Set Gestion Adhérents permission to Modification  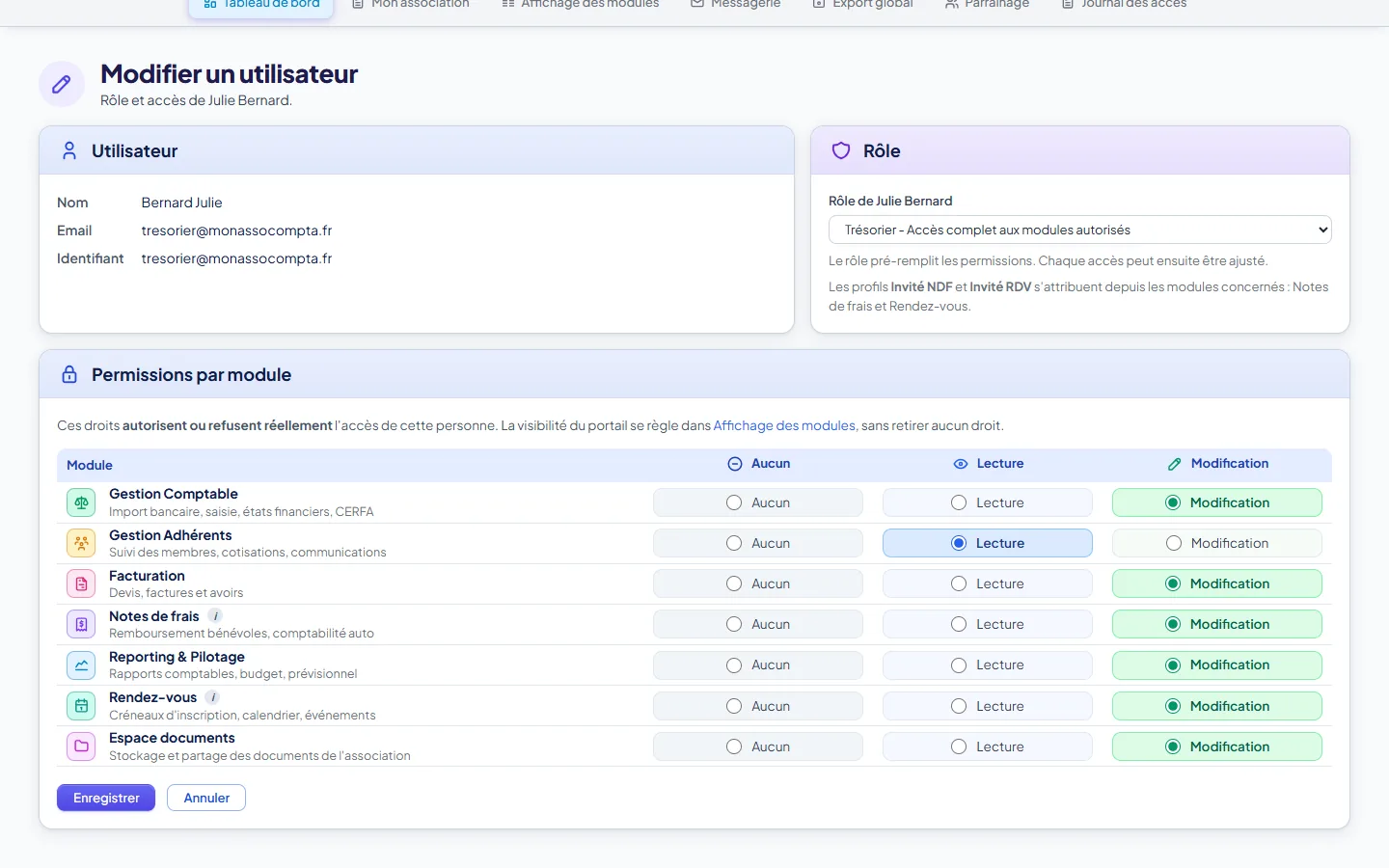pos(1217,543)
